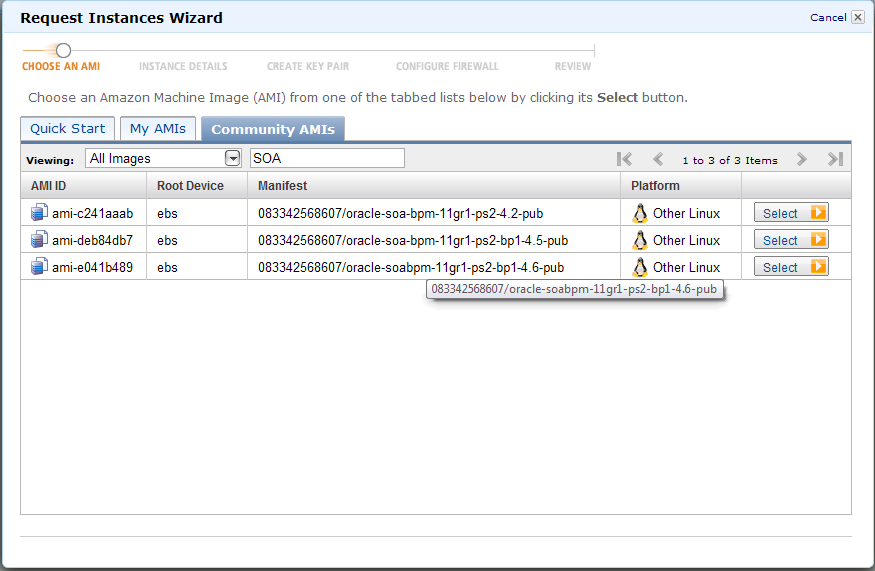Open the Community AMIs tab
Image resolution: width=875 pixels, height=571 pixels.
point(273,129)
